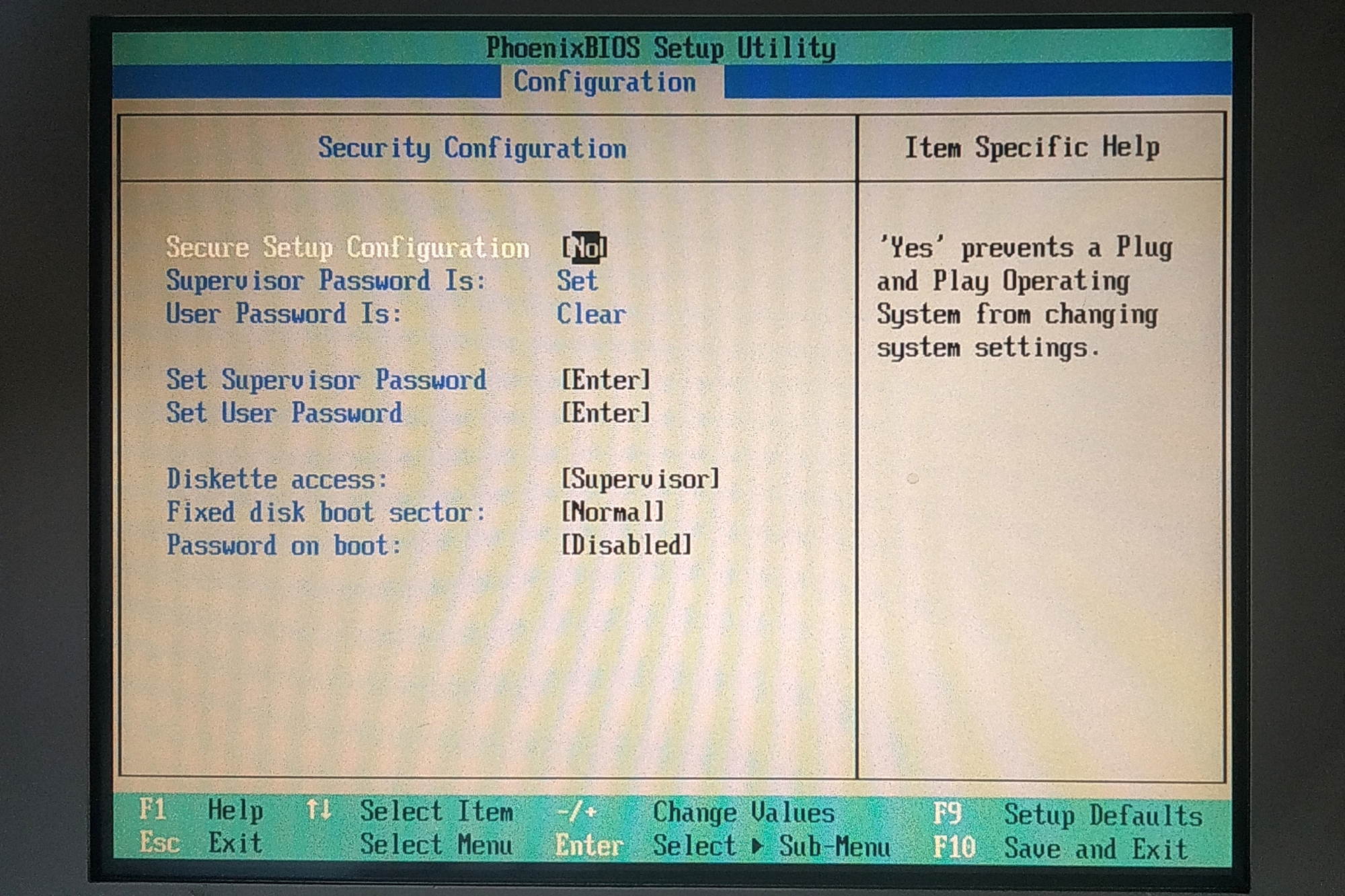Toggle the Secure Setup Configuration [No] value

[585, 248]
